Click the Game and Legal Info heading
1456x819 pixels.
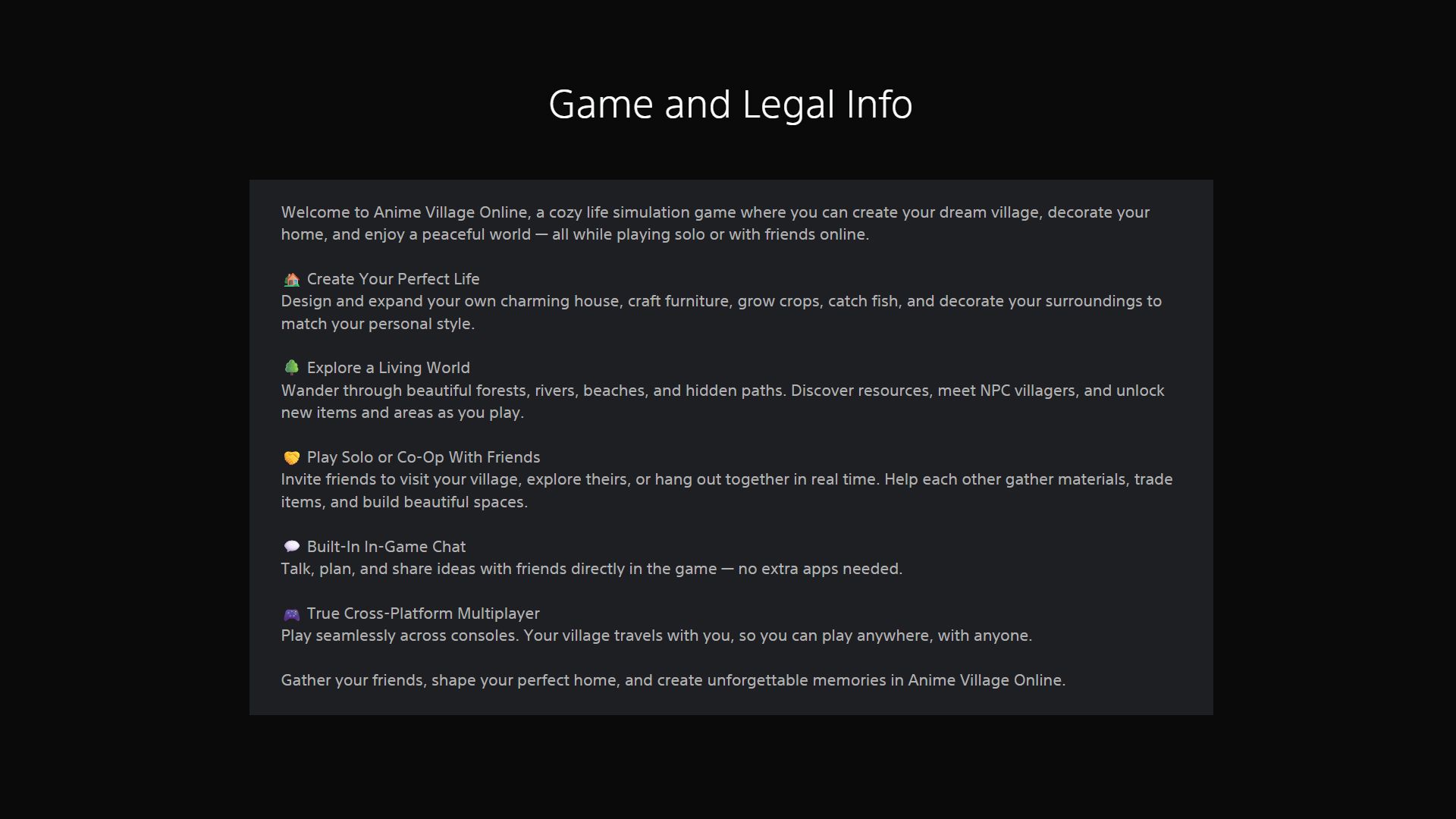[x=730, y=104]
